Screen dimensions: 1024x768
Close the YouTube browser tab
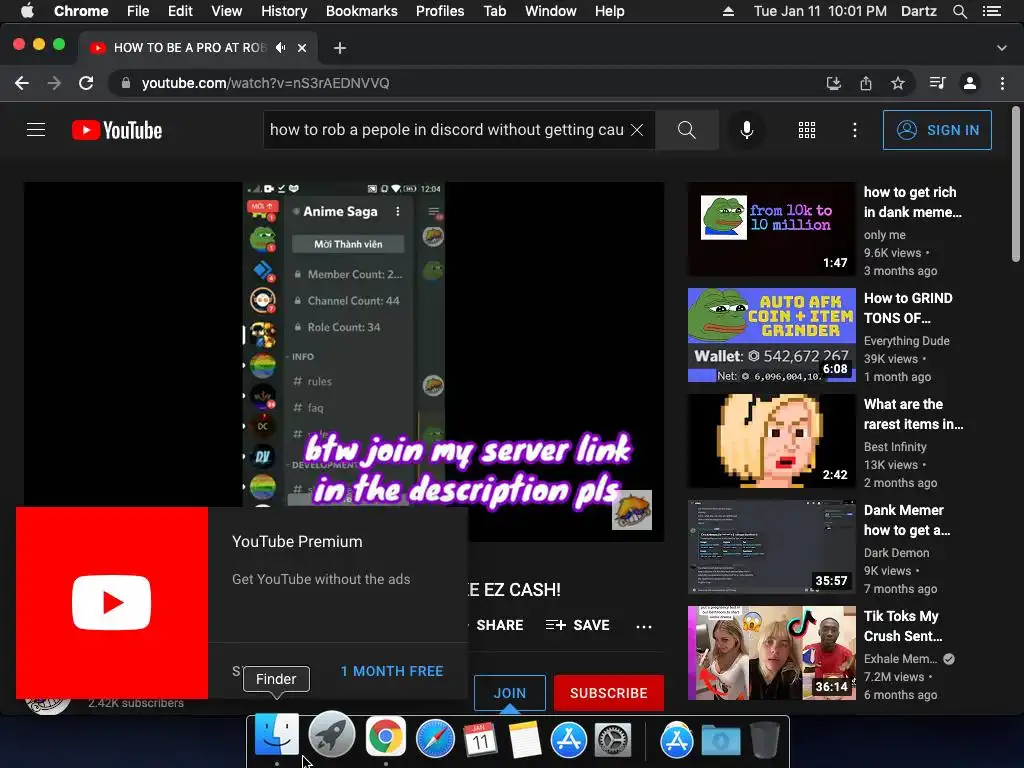tap(302, 48)
